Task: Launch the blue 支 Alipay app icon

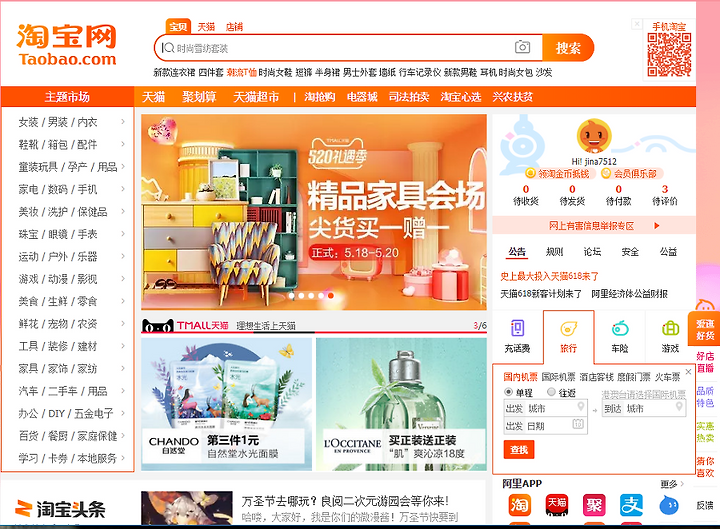Action: coord(631,505)
